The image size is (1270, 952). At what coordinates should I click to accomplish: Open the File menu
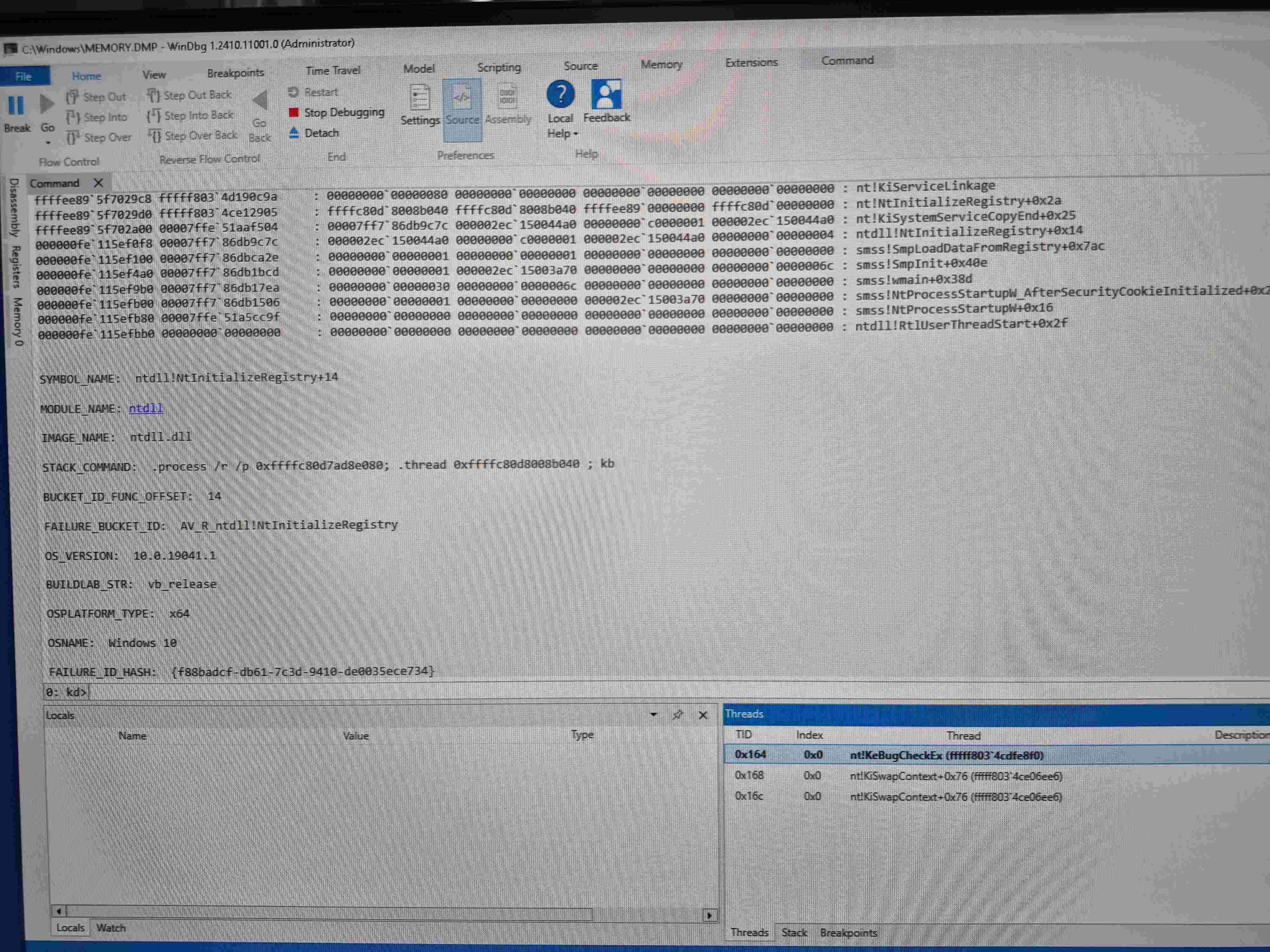[24, 76]
